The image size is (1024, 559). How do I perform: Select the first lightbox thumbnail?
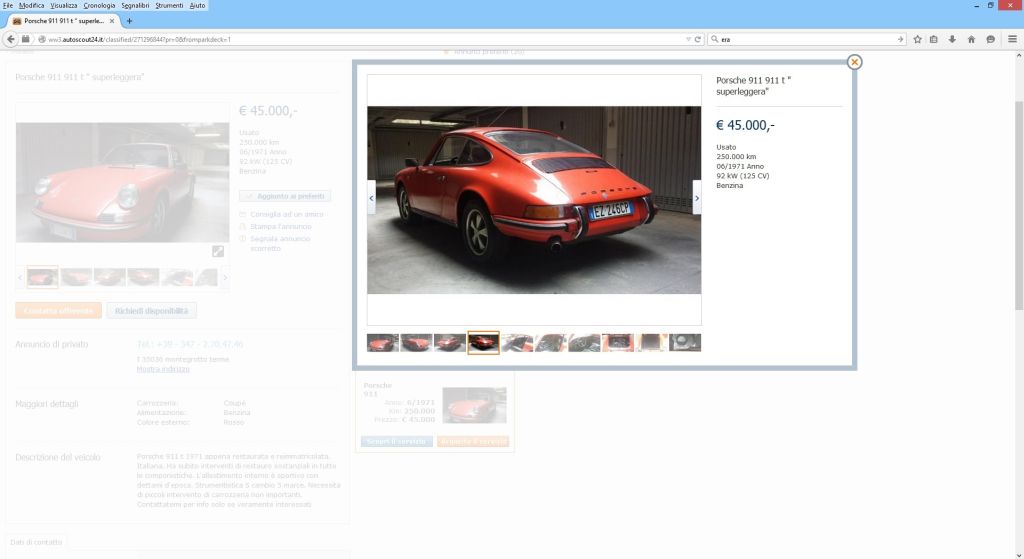[x=383, y=343]
